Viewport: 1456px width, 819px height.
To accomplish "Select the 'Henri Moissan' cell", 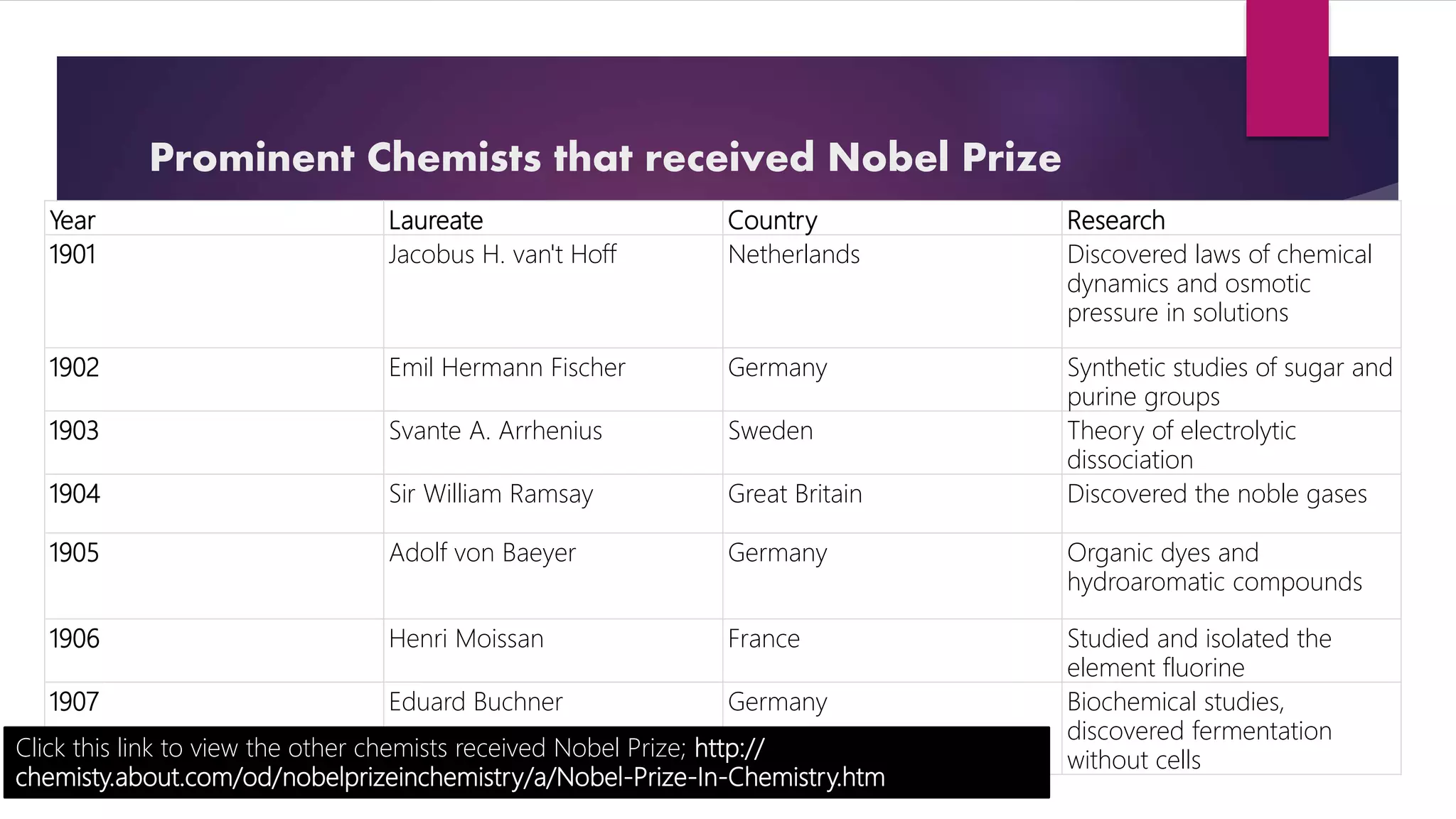I will click(x=553, y=651).
